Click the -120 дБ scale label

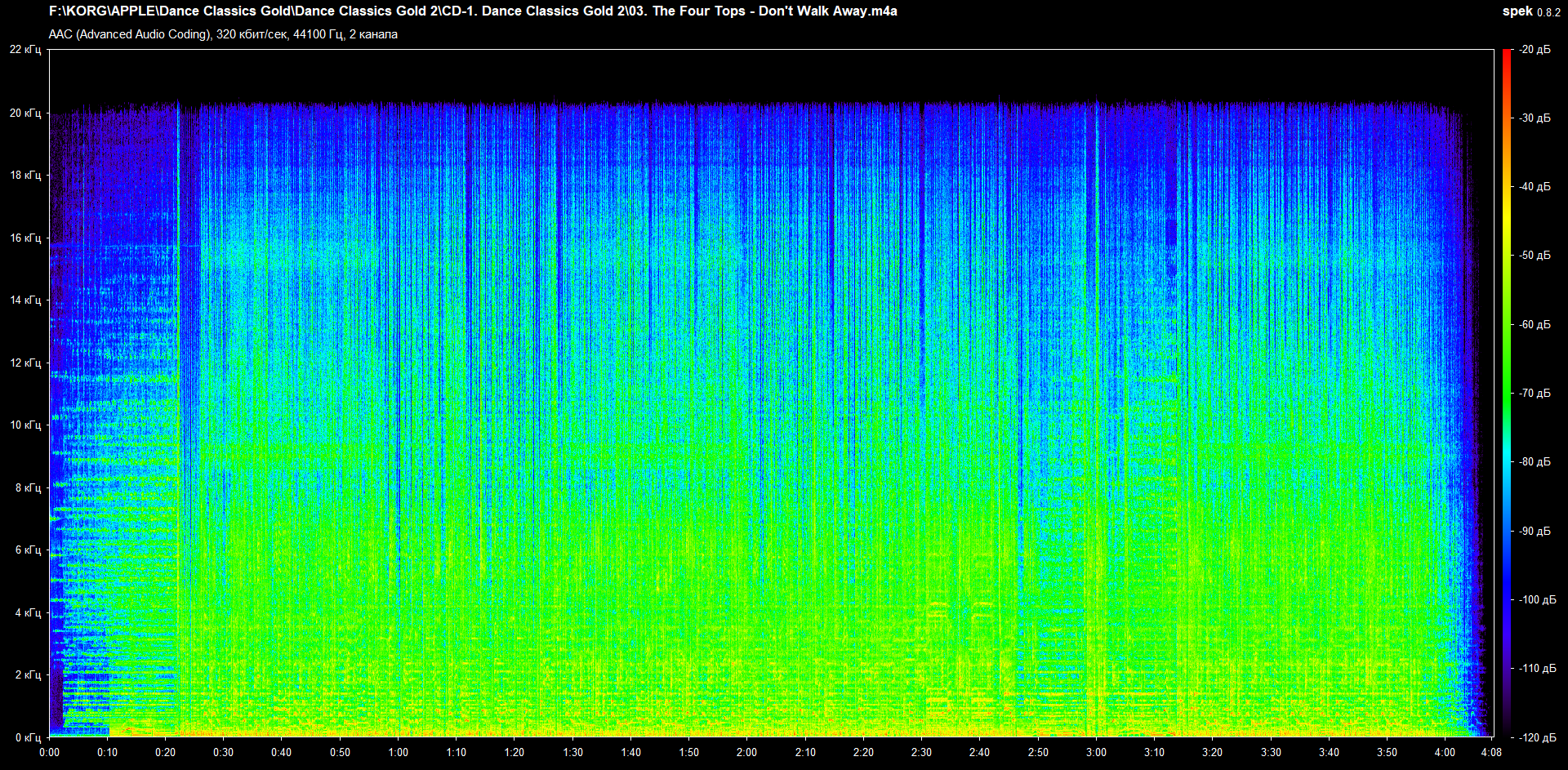pos(1537,737)
